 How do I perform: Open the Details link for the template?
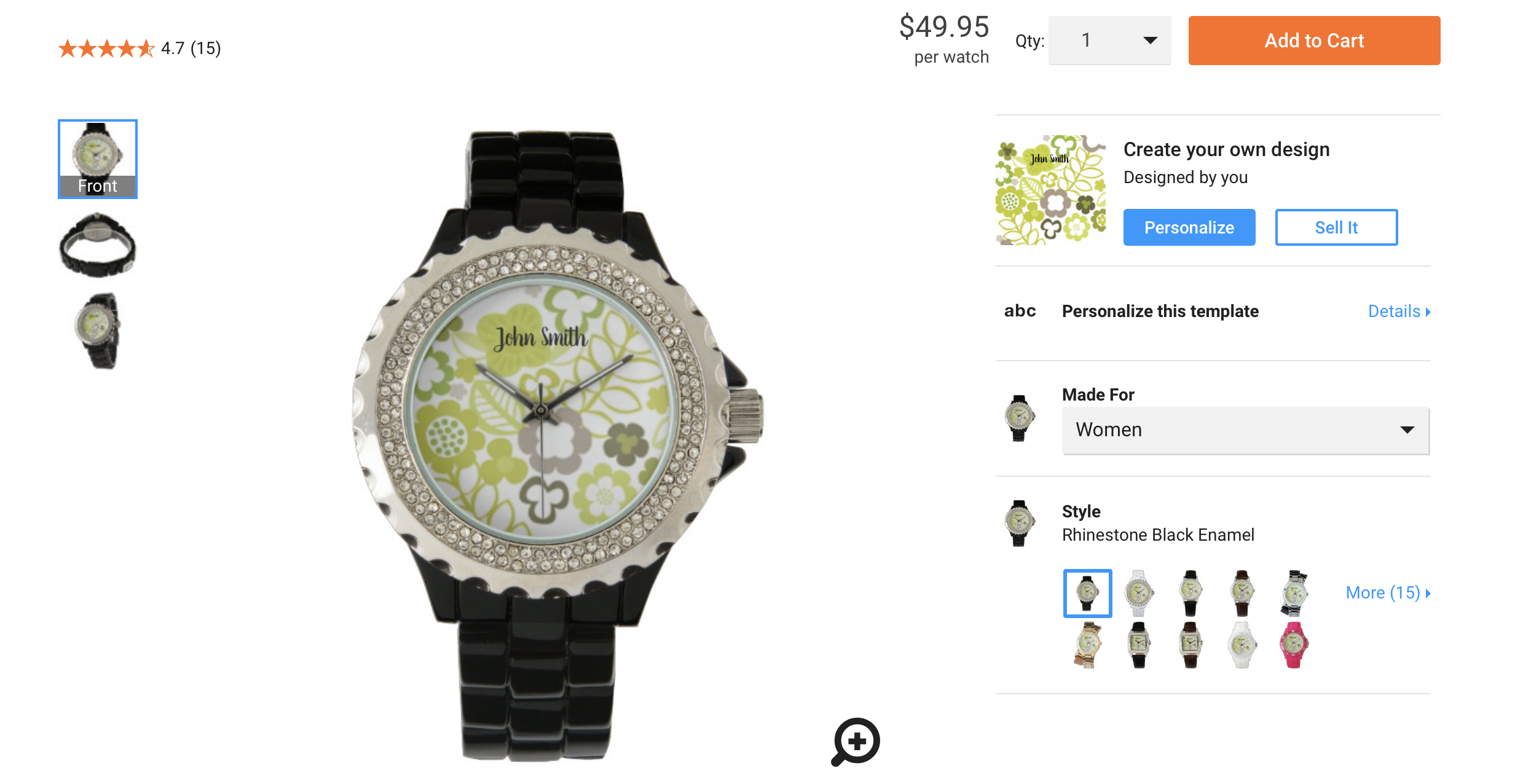(1399, 312)
